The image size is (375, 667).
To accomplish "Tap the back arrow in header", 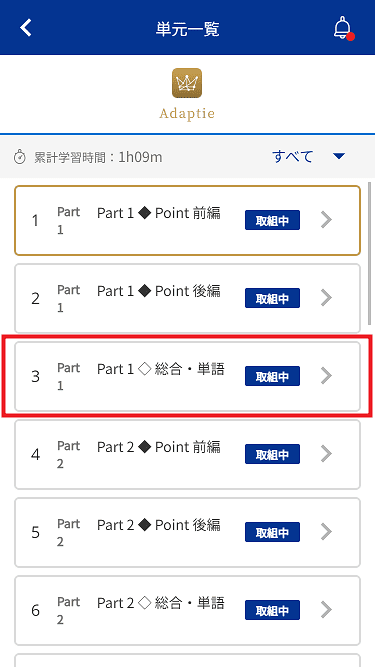I will click(x=26, y=28).
